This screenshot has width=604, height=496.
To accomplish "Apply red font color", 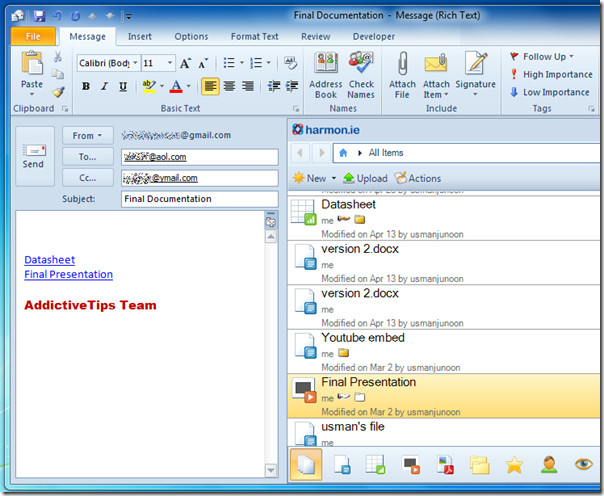I will tap(176, 86).
